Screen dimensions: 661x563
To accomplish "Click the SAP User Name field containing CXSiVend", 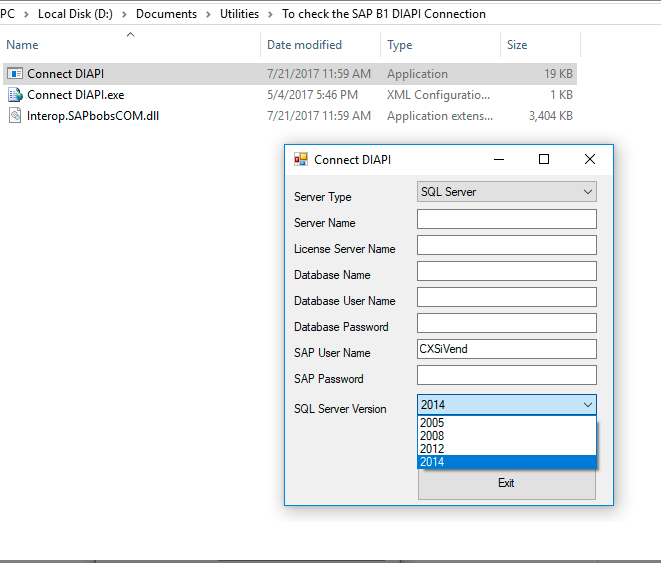I will [x=507, y=349].
